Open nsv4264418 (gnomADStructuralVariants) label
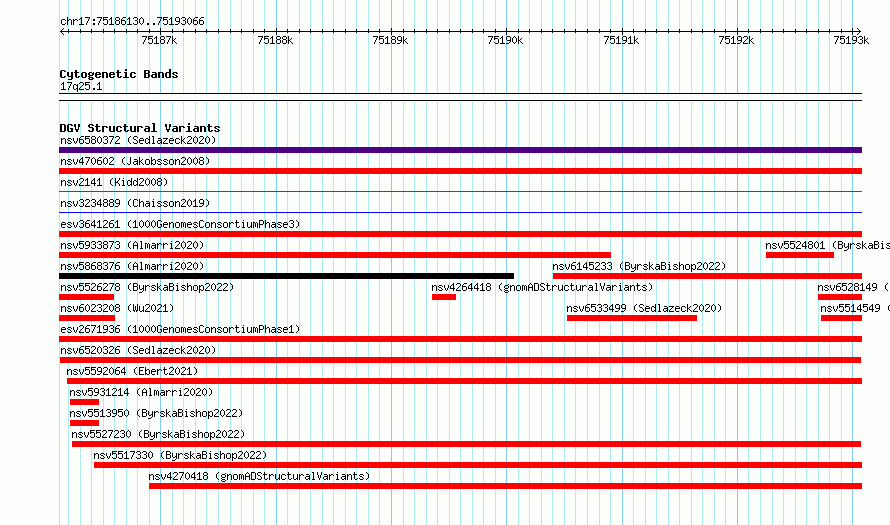890x525 pixels. pos(542,287)
